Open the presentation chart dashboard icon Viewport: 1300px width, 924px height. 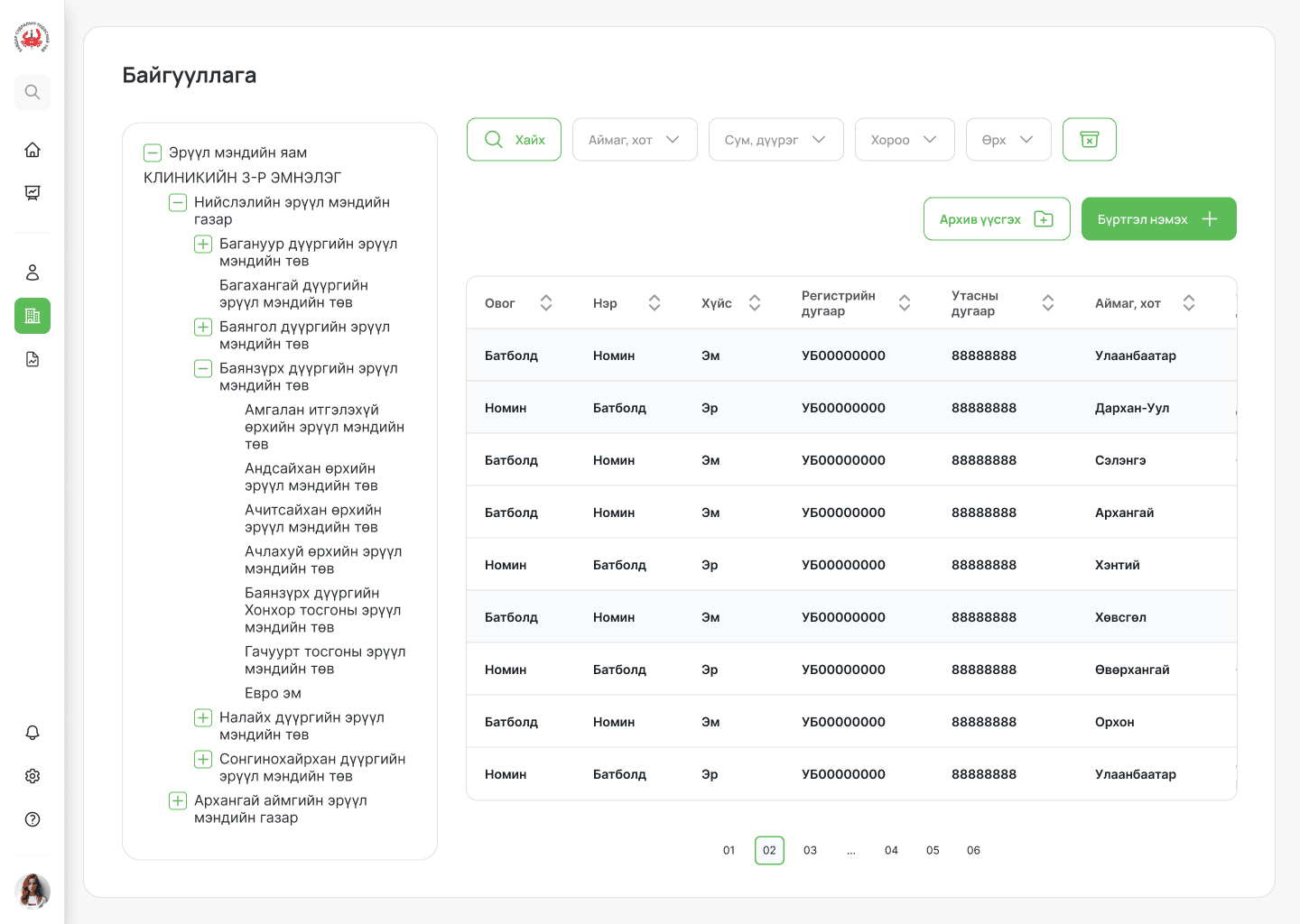click(32, 192)
